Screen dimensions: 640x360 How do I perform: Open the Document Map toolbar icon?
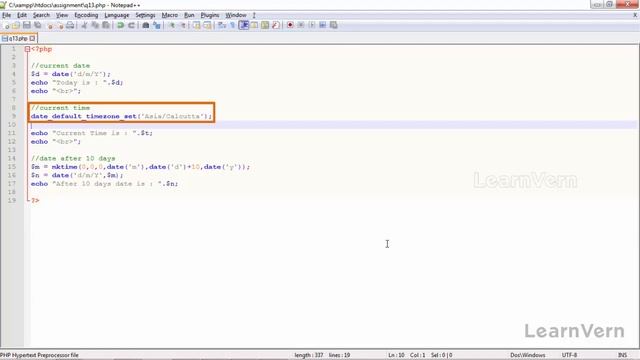point(265,25)
